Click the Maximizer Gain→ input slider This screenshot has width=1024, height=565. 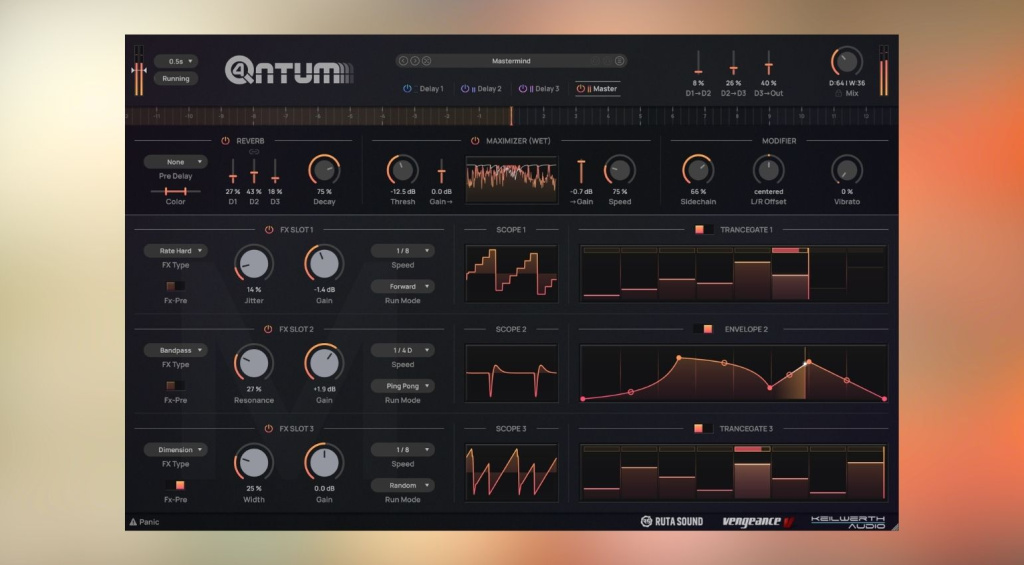441,172
